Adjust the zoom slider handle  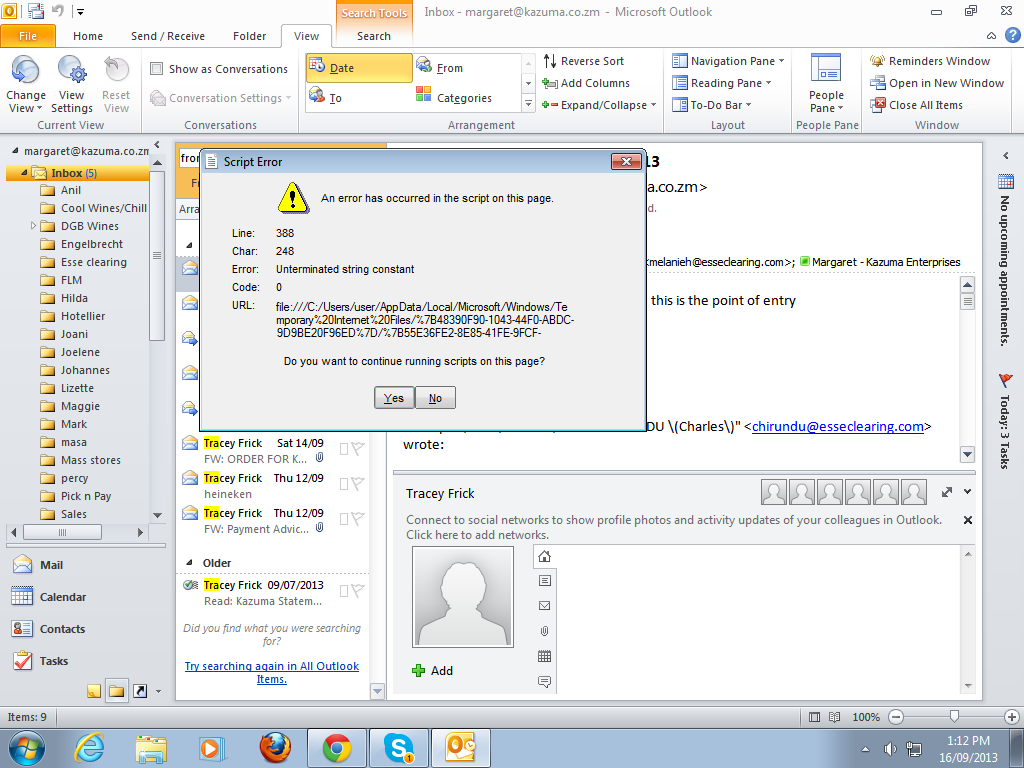coord(954,716)
